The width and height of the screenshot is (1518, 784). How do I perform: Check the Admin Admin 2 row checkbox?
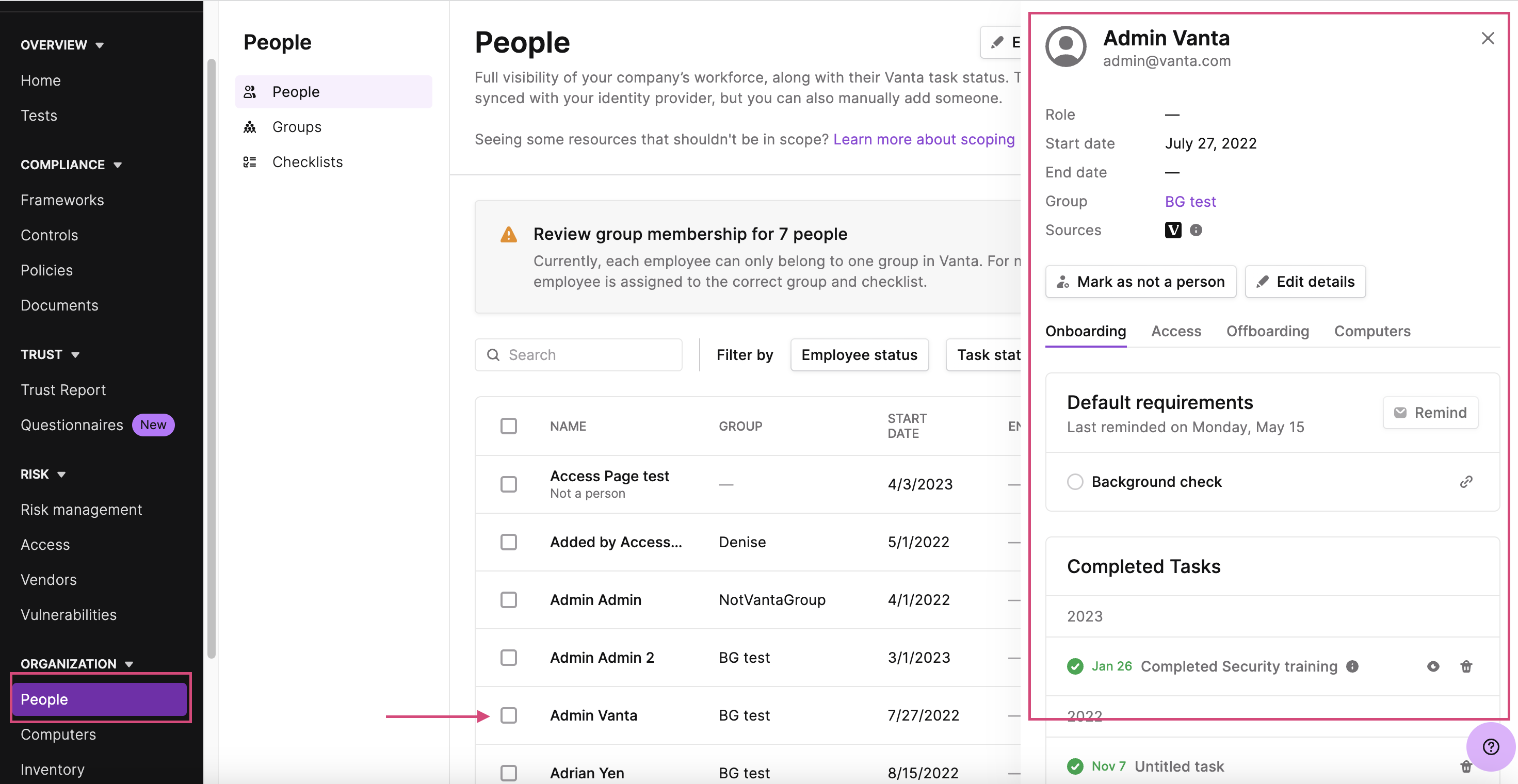pyautogui.click(x=509, y=657)
